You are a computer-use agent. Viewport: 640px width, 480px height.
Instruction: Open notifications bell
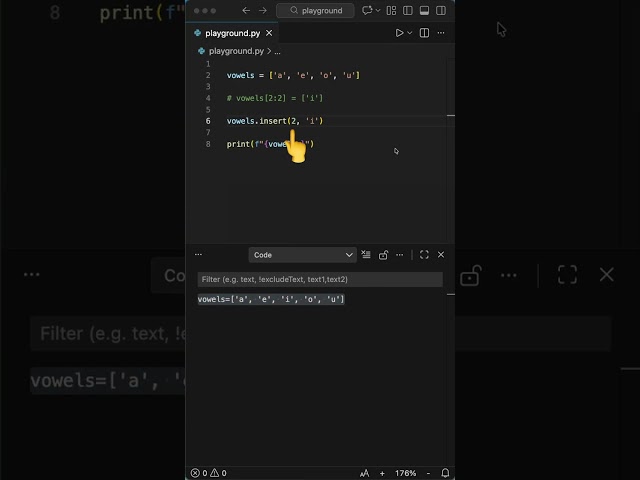point(445,473)
